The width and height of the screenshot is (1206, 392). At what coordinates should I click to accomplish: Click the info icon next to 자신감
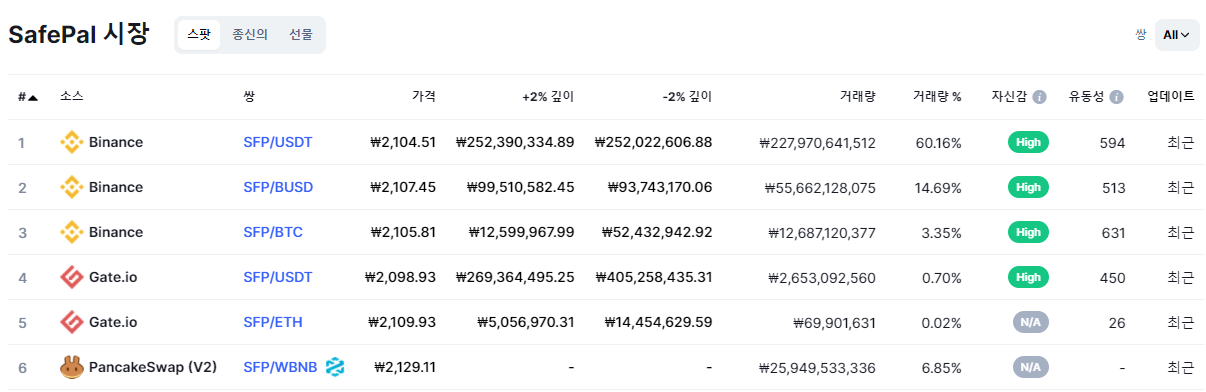(x=1039, y=97)
